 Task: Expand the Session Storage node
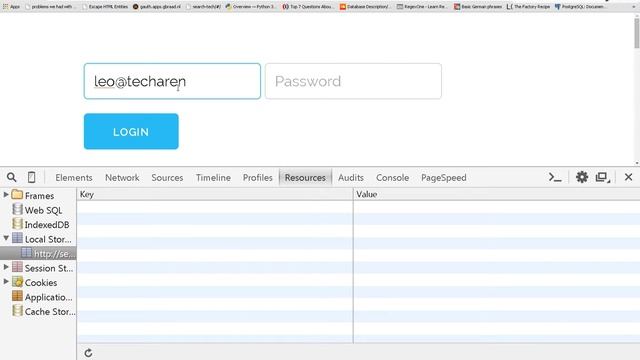pos(6,267)
